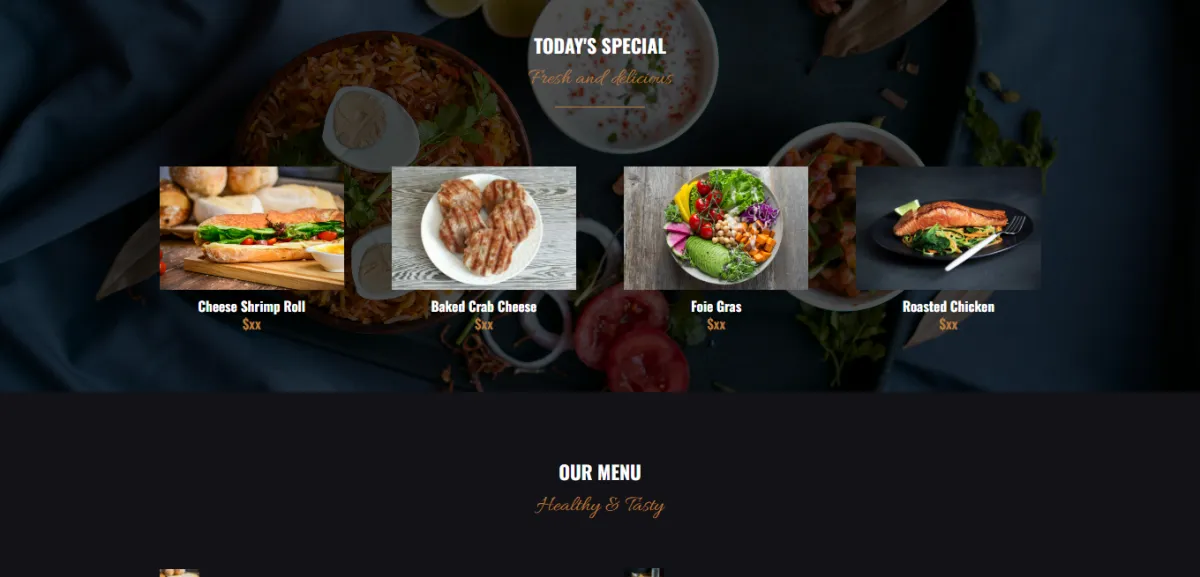
Task: Select the Foie Gras salad bowl picture
Action: click(716, 228)
